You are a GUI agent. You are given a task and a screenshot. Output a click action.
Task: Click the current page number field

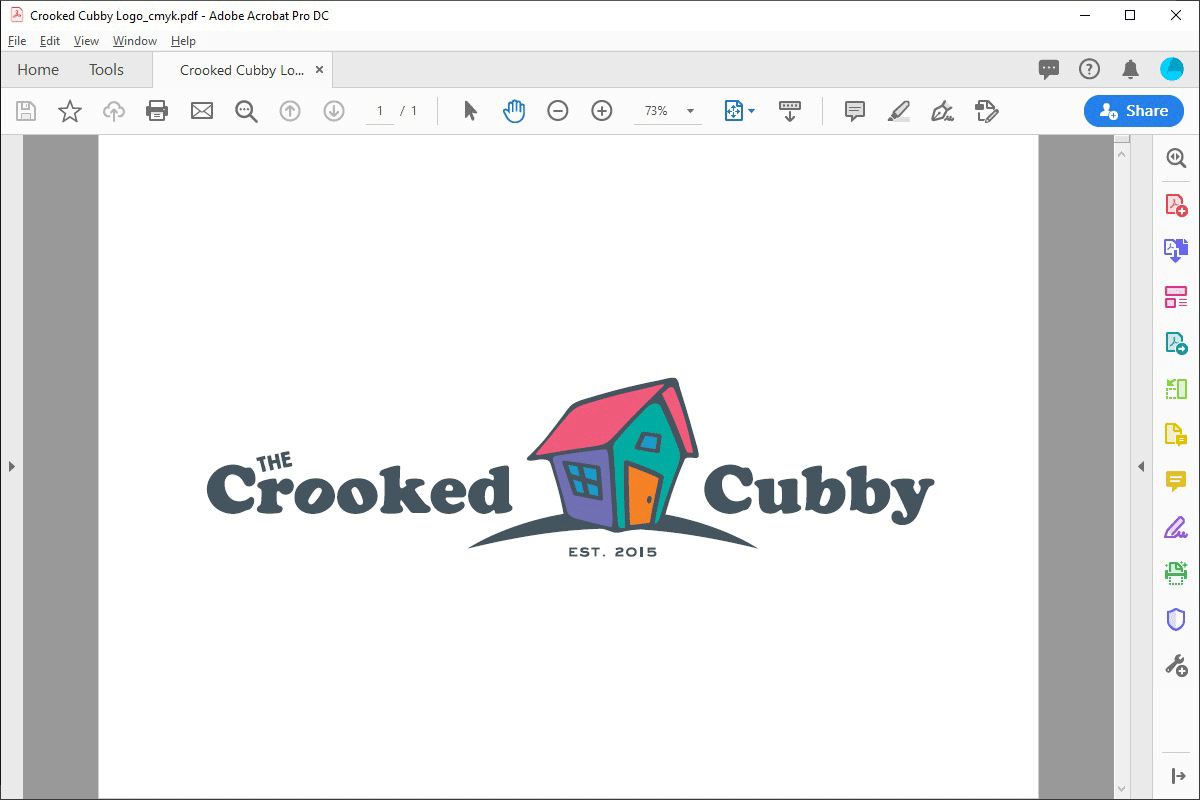pyautogui.click(x=380, y=111)
